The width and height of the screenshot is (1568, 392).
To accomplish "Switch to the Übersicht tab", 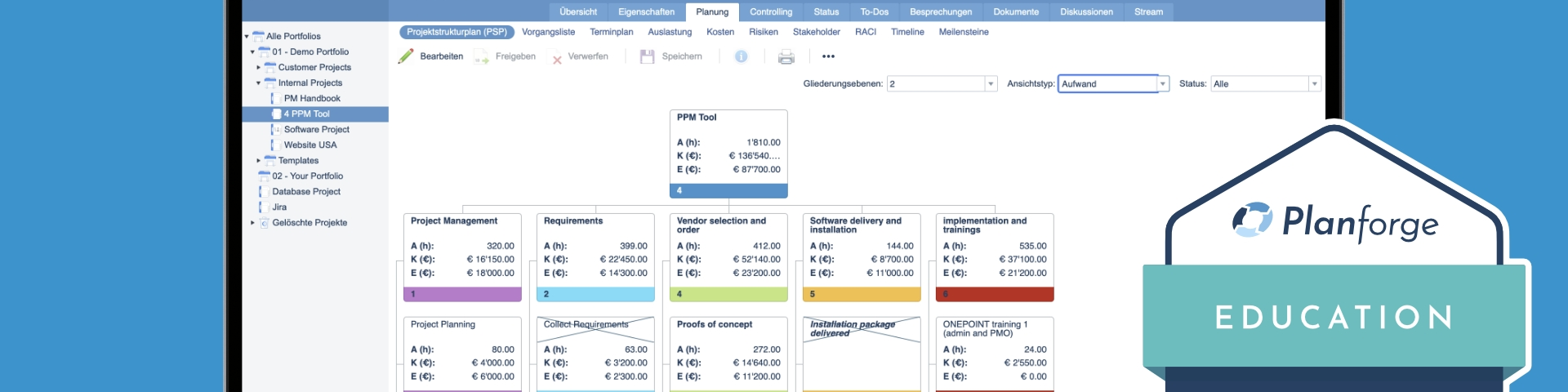I will [x=578, y=11].
